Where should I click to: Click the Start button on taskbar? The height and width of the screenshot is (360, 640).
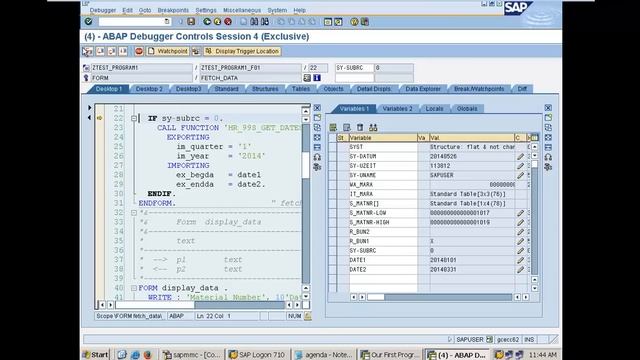pyautogui.click(x=96, y=355)
